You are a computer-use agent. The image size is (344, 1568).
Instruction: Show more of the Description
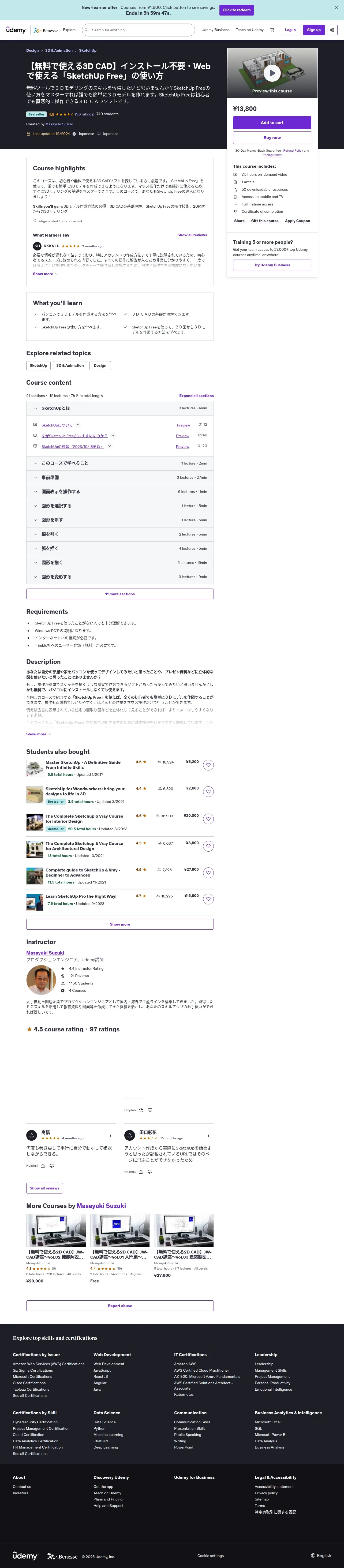(38, 734)
